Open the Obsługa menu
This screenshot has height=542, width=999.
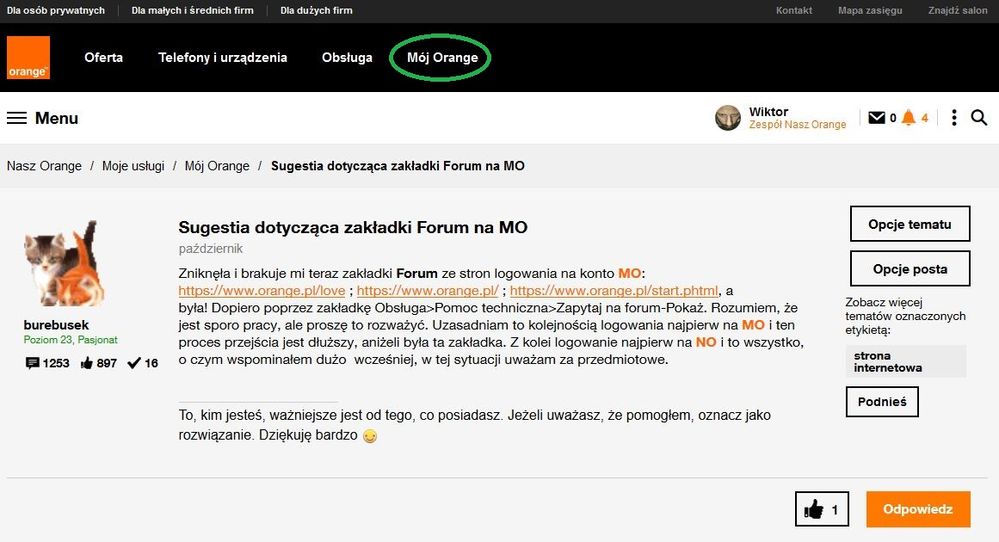(x=347, y=57)
